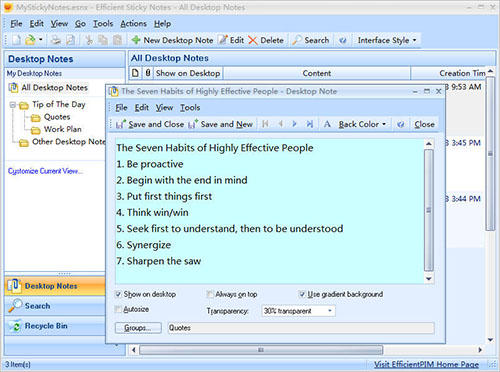Click the print preview icon in the main toolbar
This screenshot has width=500, height=372.
70,40
